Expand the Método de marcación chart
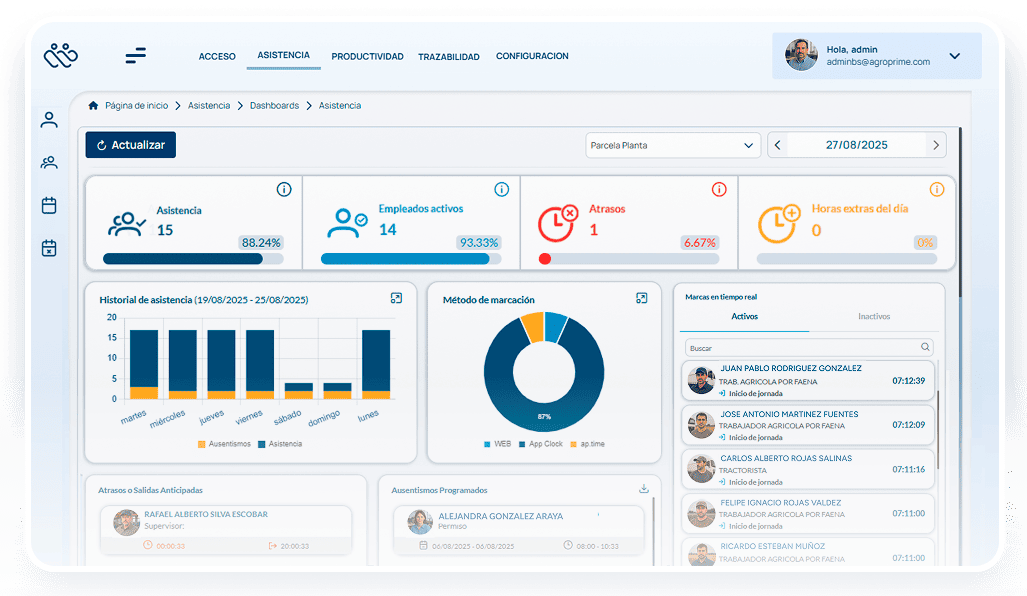1027x596 pixels. 641,298
